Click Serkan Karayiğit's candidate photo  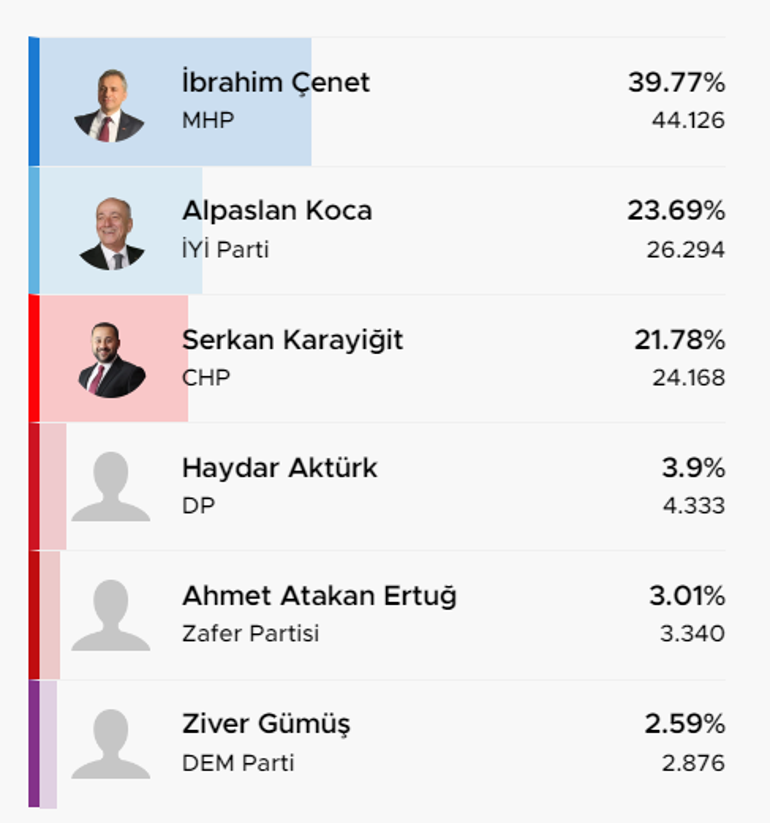tap(111, 360)
